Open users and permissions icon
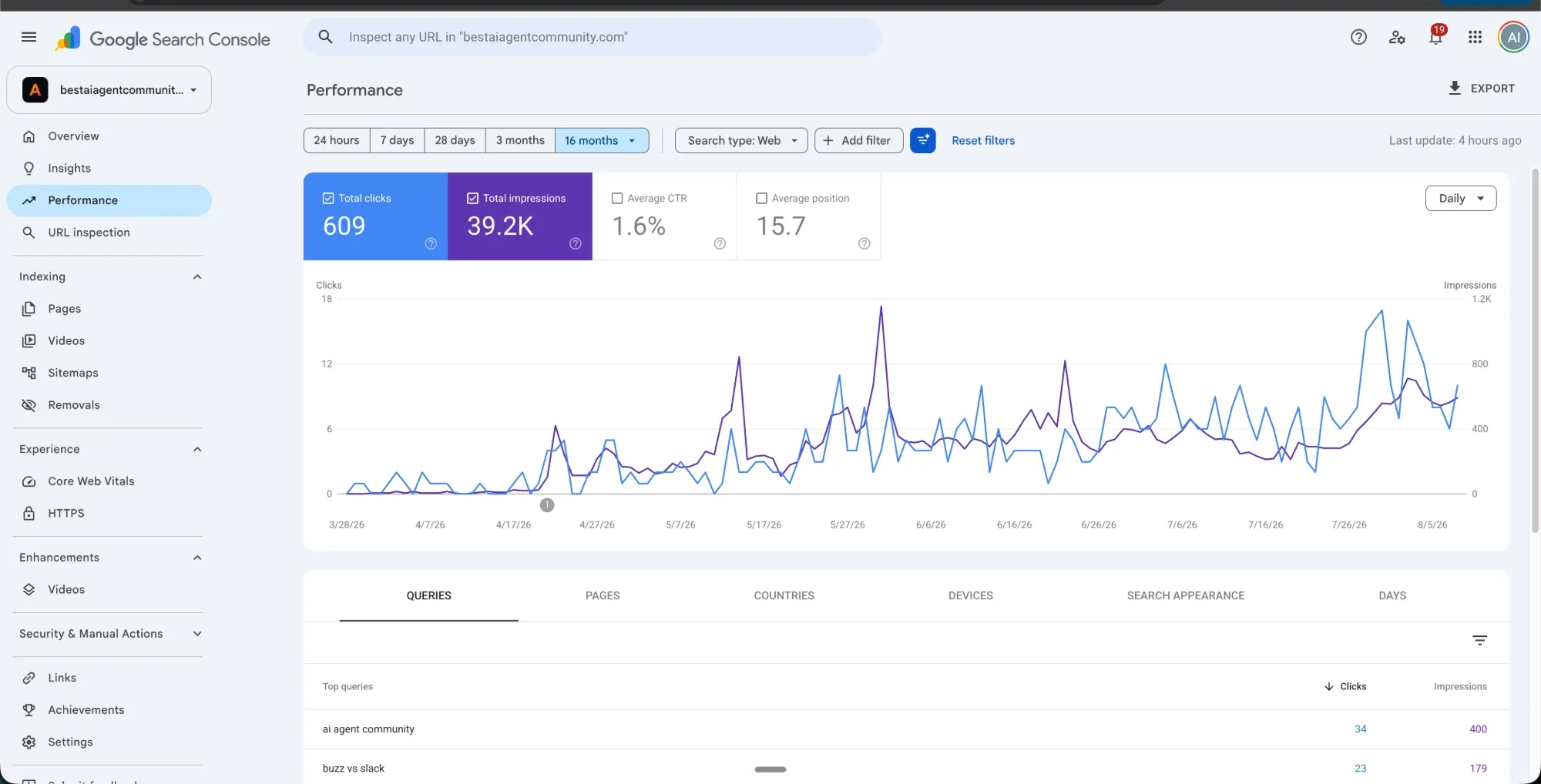 coord(1397,37)
